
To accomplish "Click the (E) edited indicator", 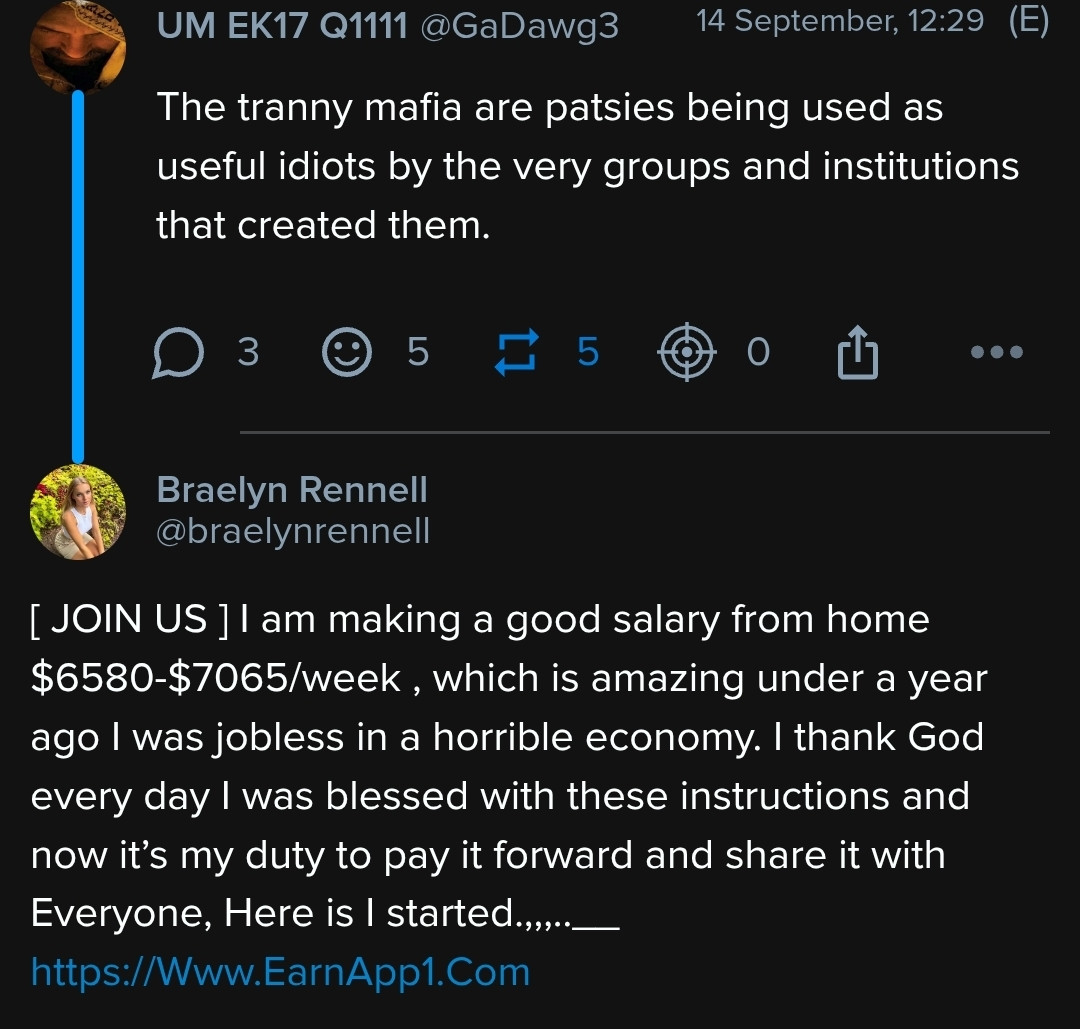I will [1028, 21].
